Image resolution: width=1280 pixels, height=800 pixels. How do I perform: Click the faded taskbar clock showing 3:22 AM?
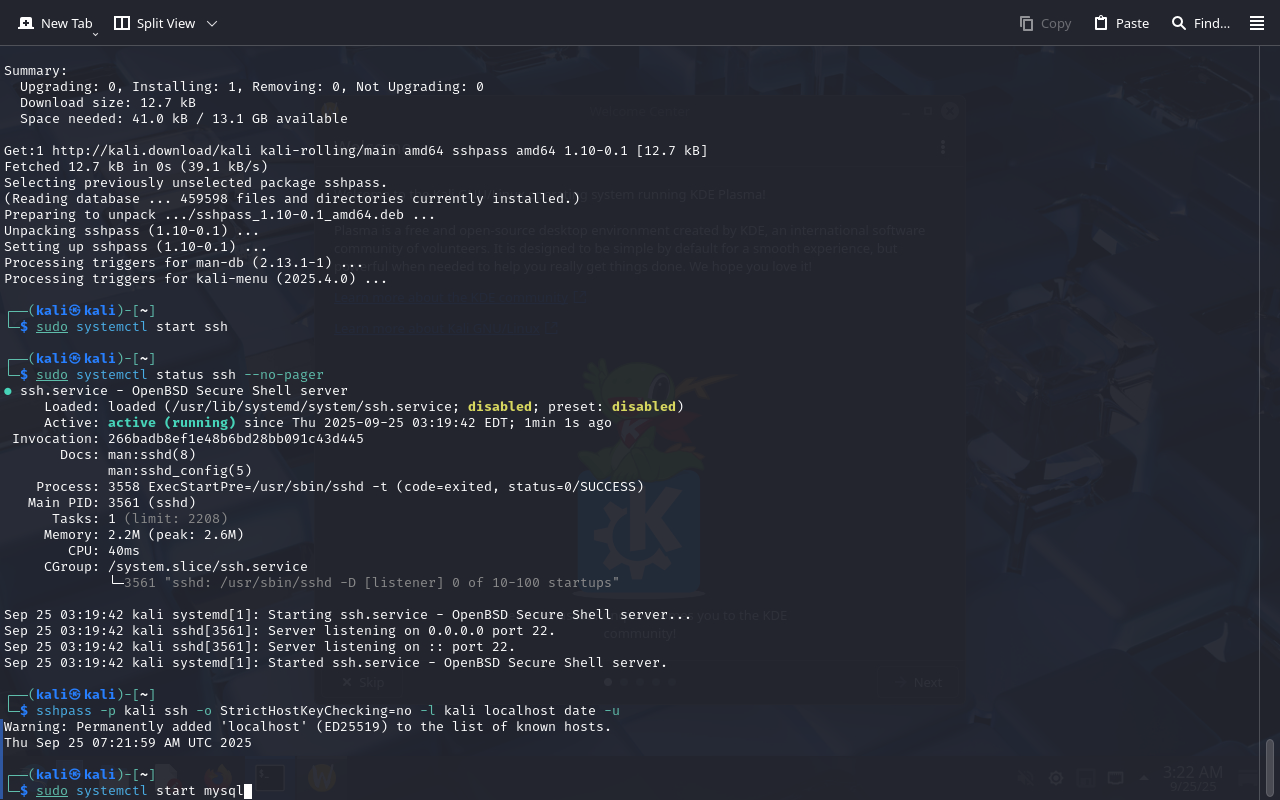pos(1192,773)
